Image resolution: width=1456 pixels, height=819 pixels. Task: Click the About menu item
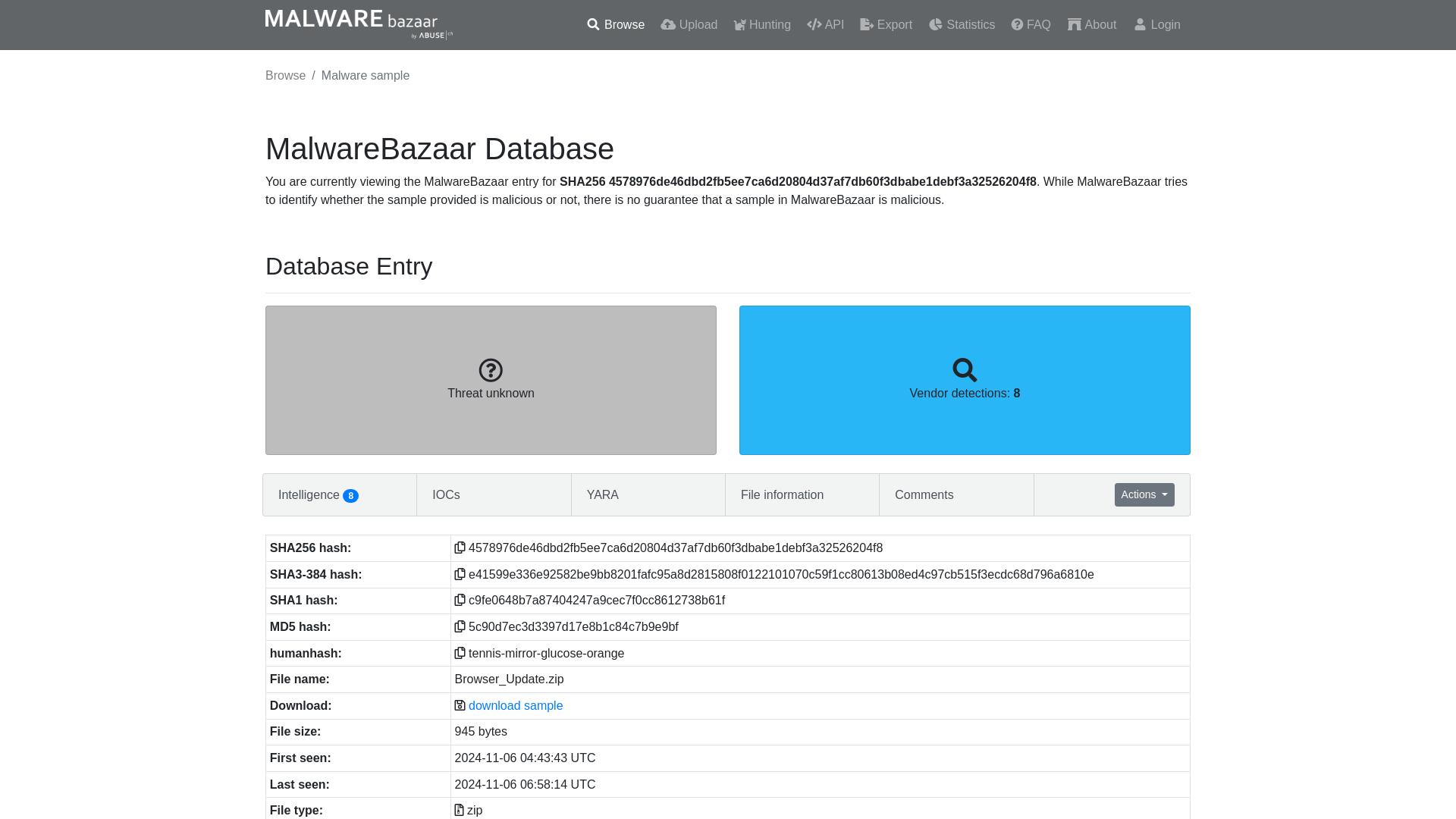[1092, 24]
